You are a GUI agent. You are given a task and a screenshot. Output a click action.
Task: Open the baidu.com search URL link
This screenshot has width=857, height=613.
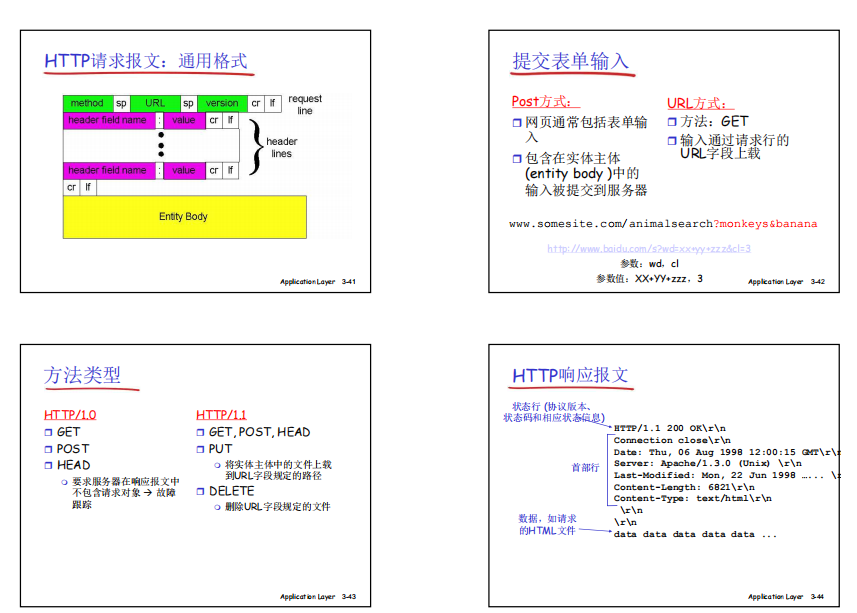click(649, 249)
